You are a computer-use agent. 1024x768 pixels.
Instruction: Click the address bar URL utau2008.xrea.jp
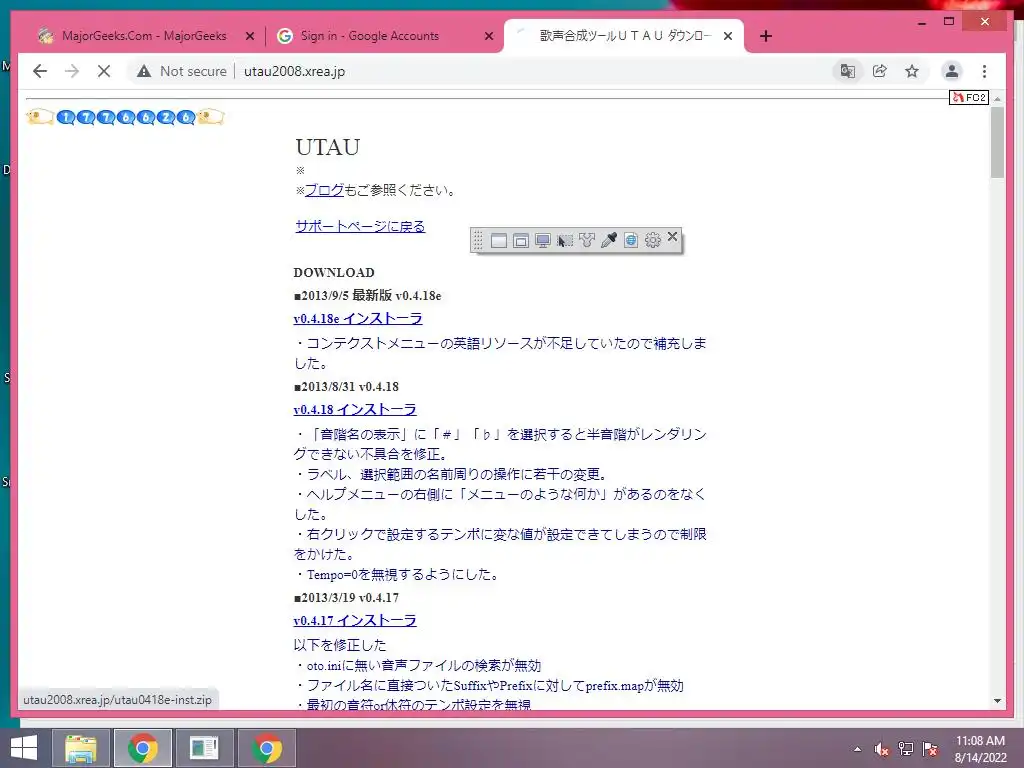click(295, 71)
